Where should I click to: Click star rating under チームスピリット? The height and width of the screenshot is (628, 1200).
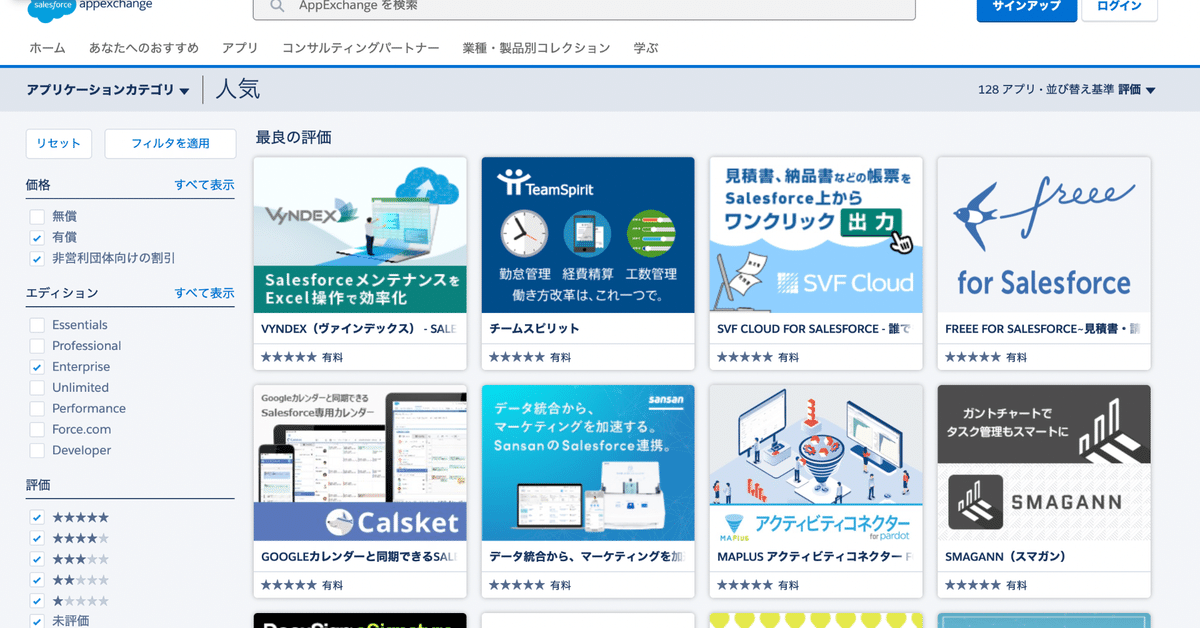coord(517,357)
